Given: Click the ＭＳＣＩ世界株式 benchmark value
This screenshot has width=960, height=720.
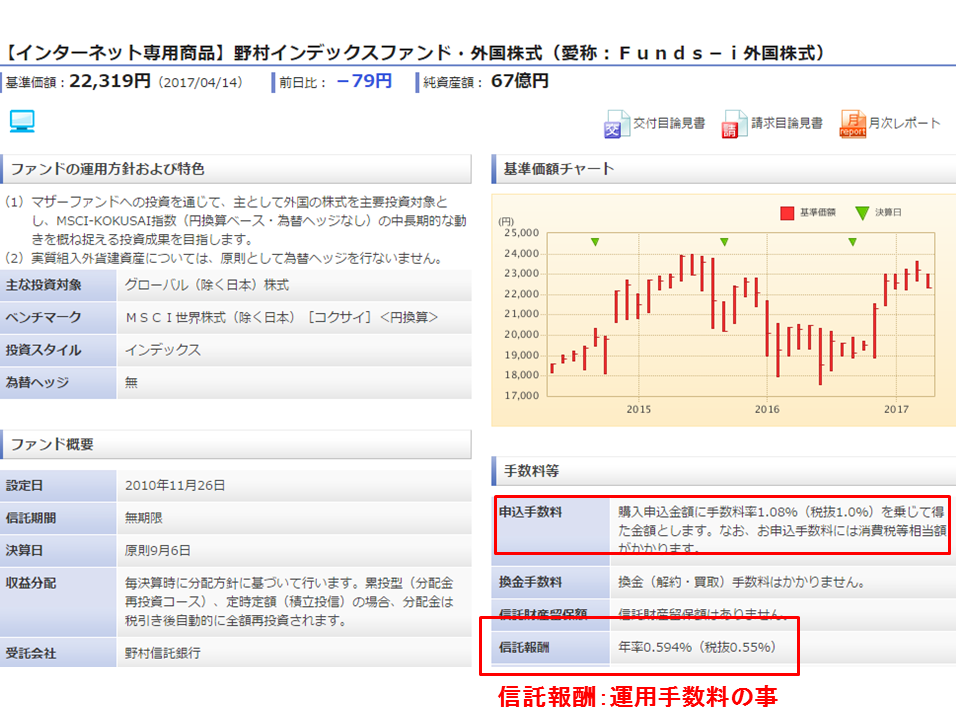Looking at the screenshot, I should coord(282,318).
